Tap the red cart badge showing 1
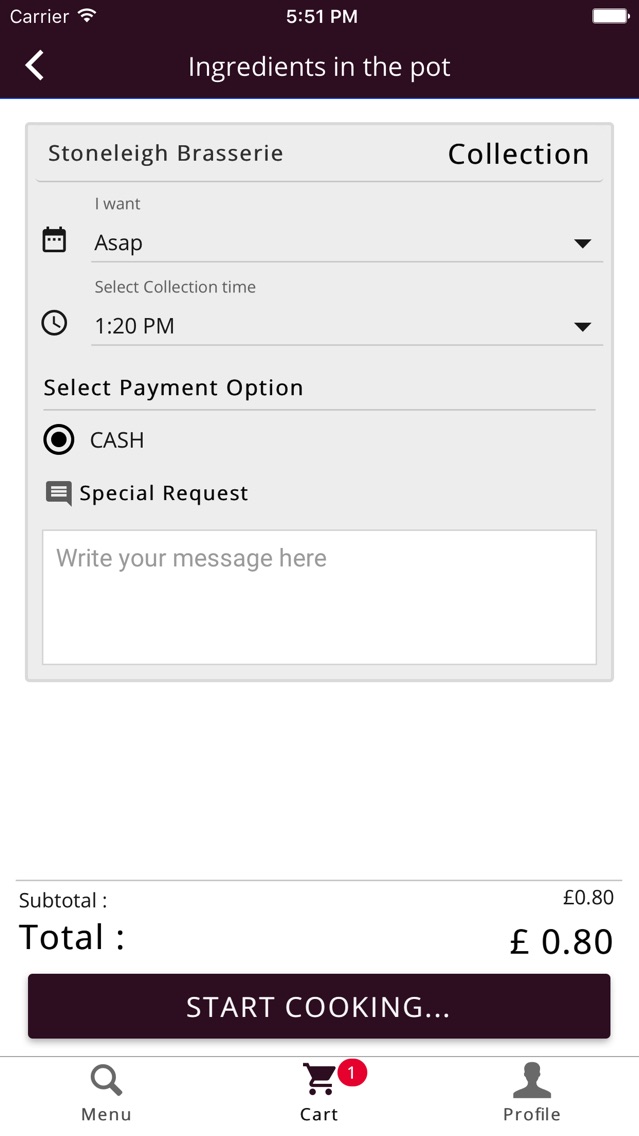The height and width of the screenshot is (1136, 639). tap(352, 1072)
